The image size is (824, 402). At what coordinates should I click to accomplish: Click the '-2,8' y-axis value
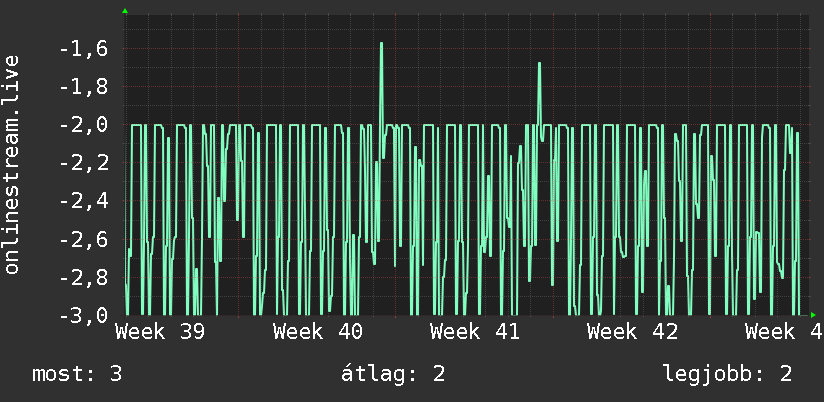84,277
